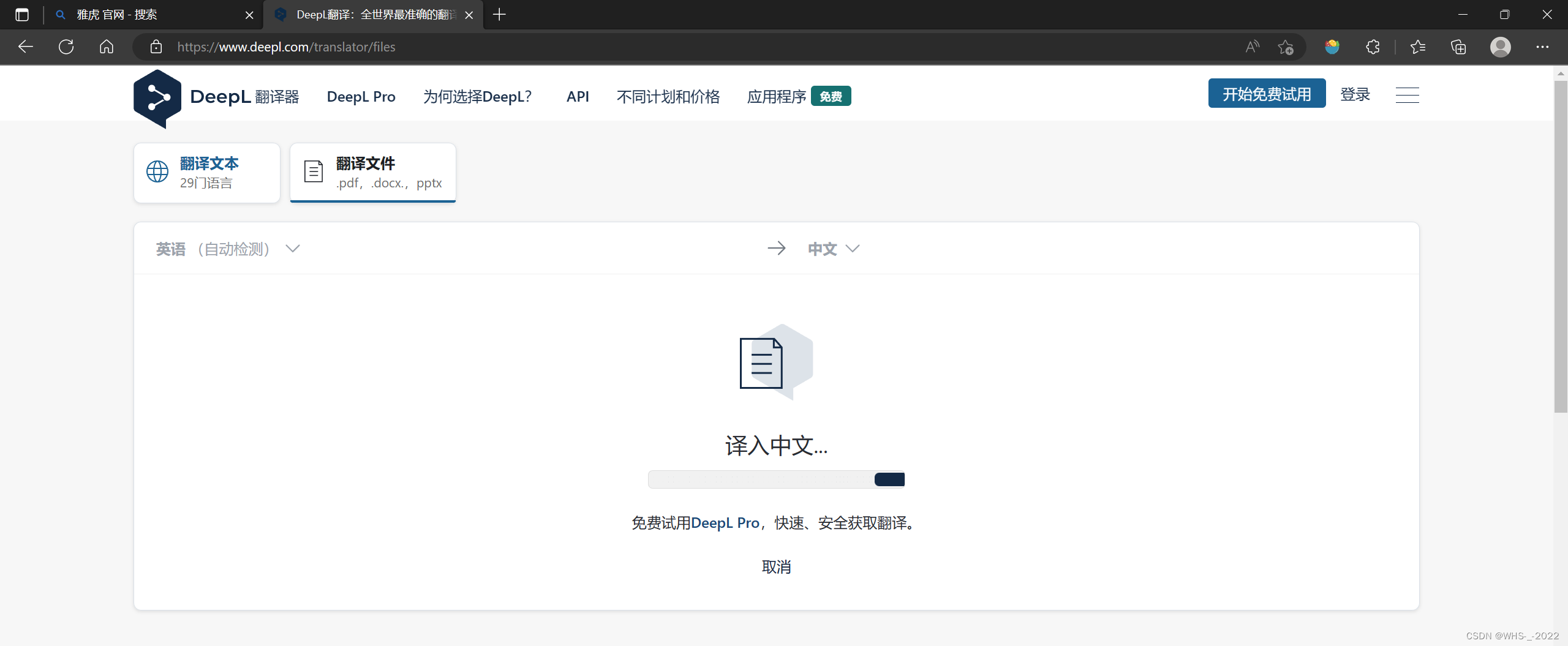Click the translation progress bar

(777, 479)
